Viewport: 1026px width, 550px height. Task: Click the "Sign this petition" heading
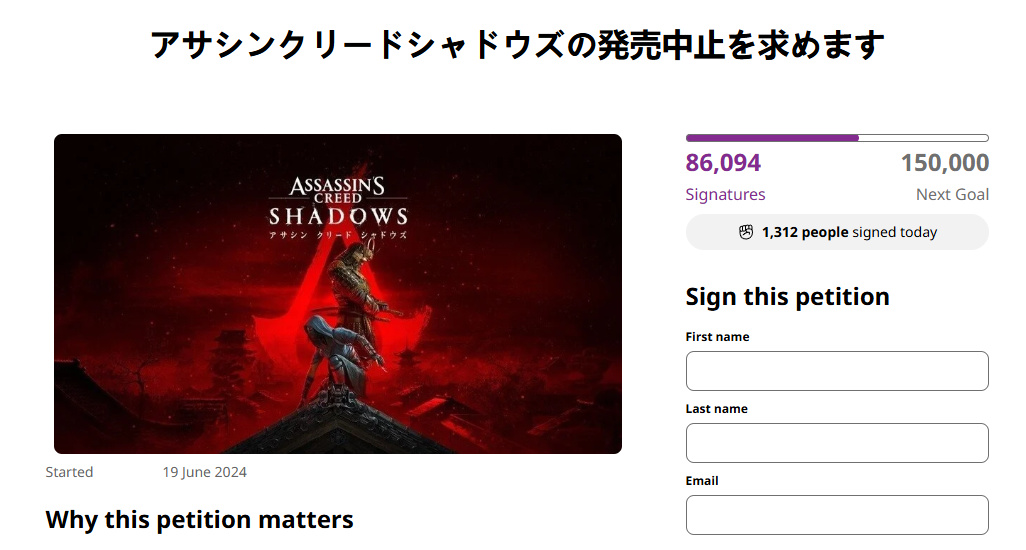[x=787, y=297]
